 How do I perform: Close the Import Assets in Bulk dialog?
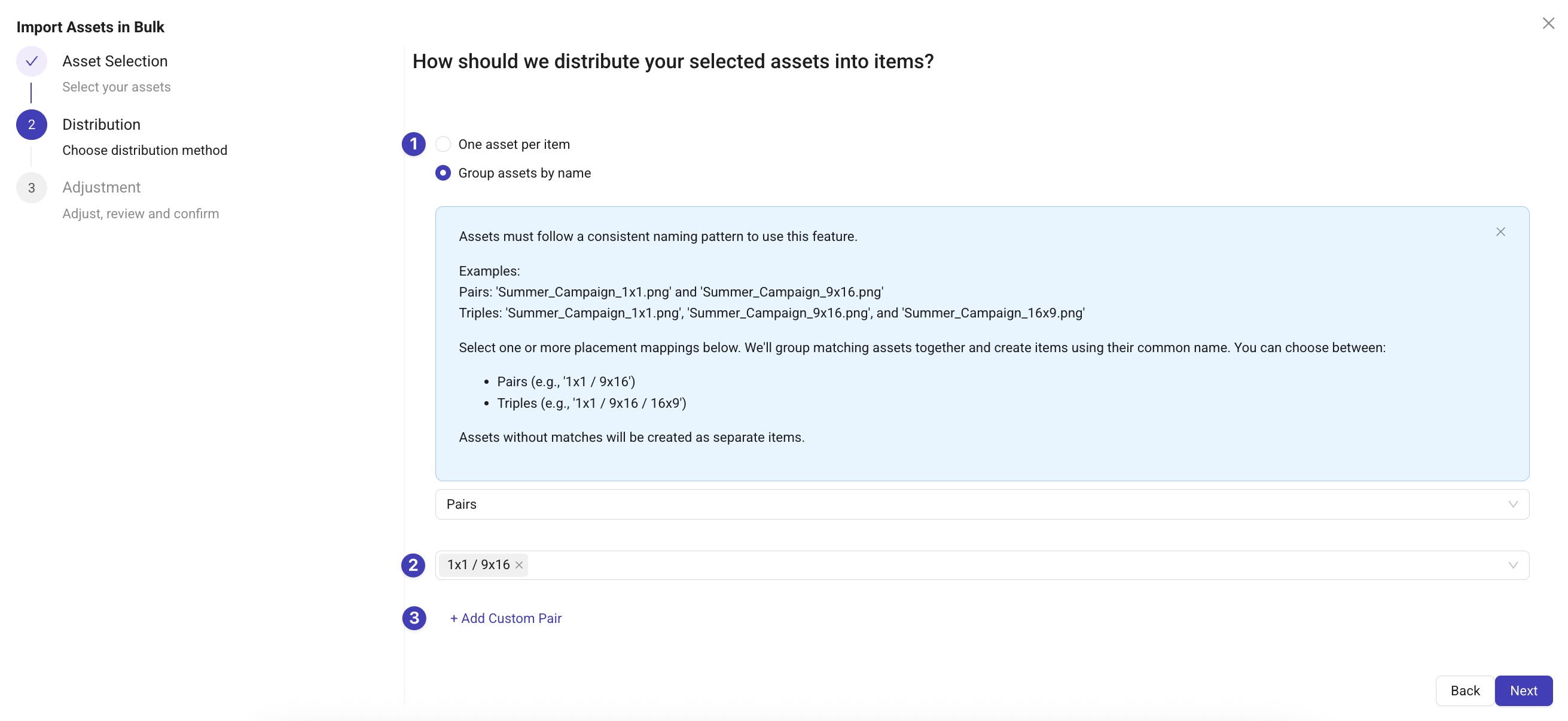(1548, 23)
